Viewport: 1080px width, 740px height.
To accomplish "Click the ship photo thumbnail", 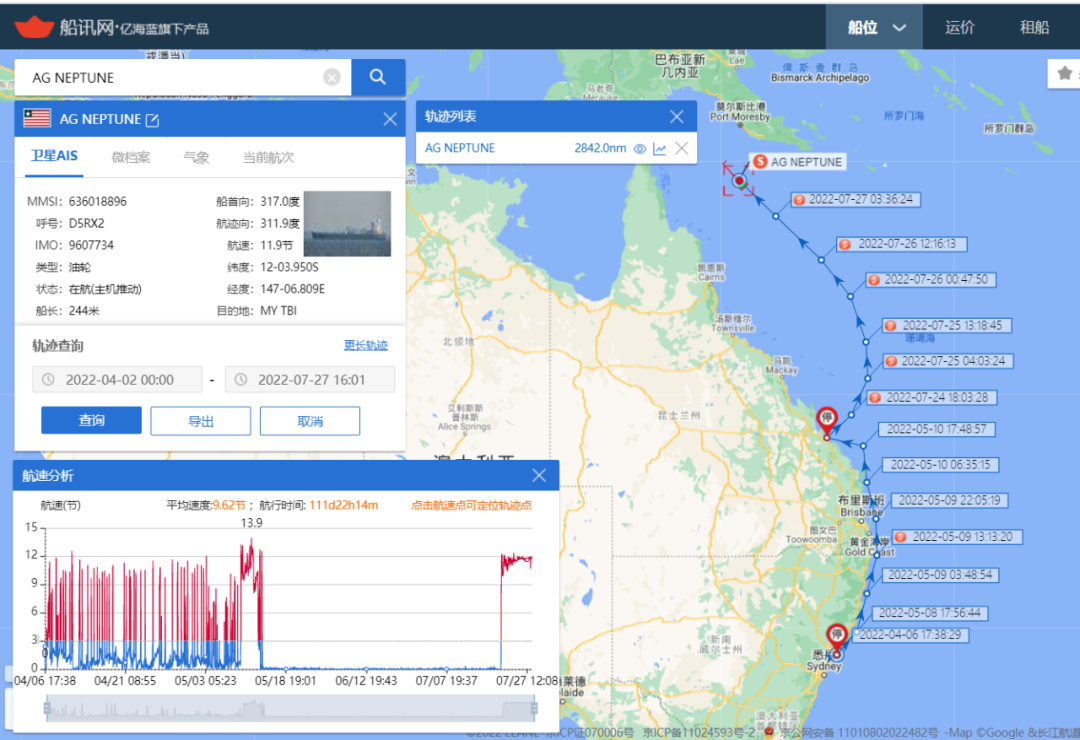I will 347,224.
